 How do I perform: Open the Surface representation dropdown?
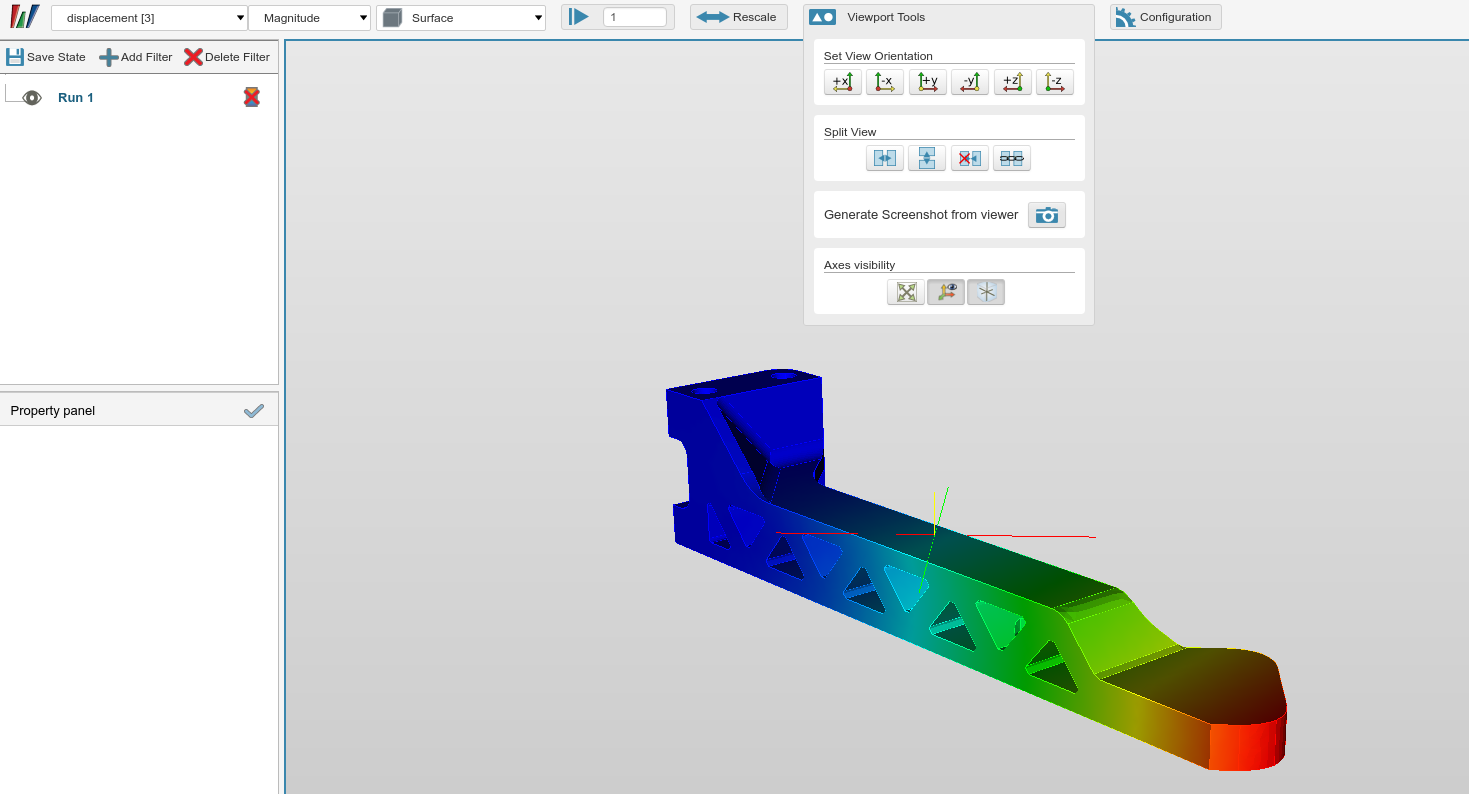pyautogui.click(x=461, y=18)
